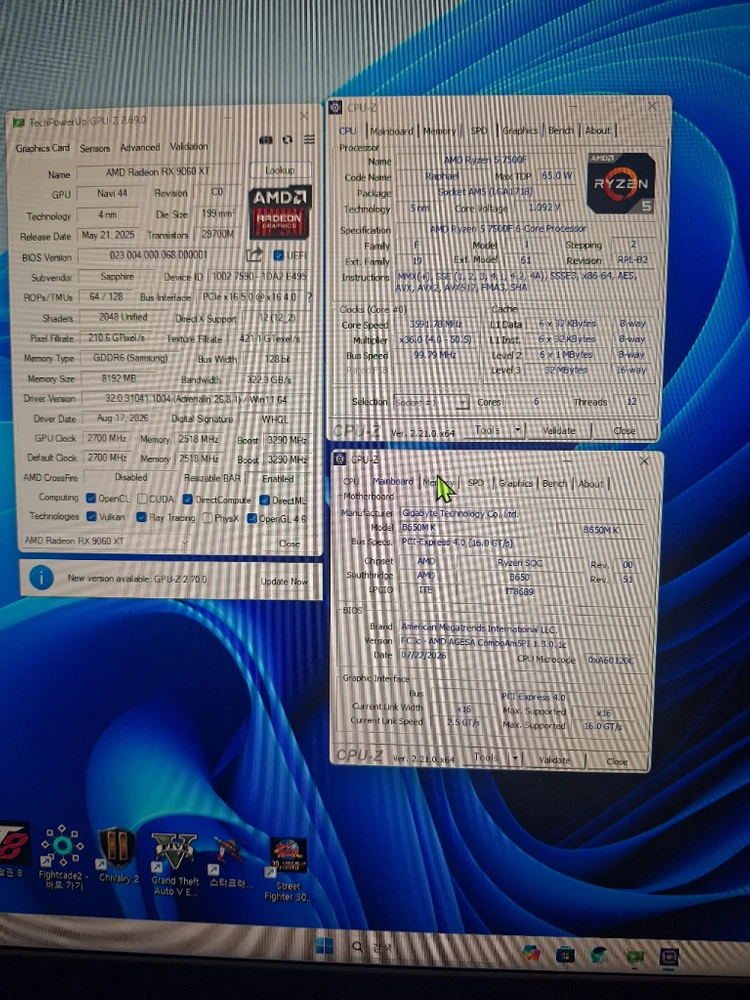
Task: Click the GPU-Z Close button
Action: click(290, 543)
